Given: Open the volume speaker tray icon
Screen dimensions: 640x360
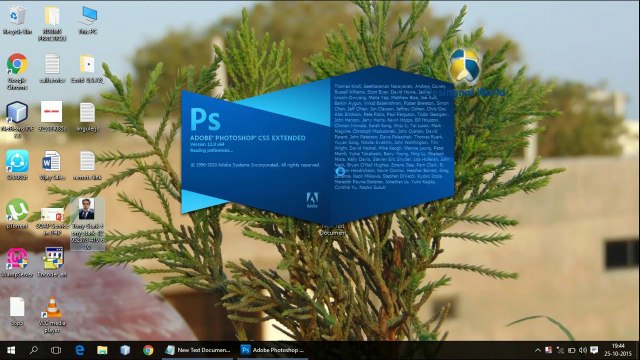Looking at the screenshot, I should (583, 350).
